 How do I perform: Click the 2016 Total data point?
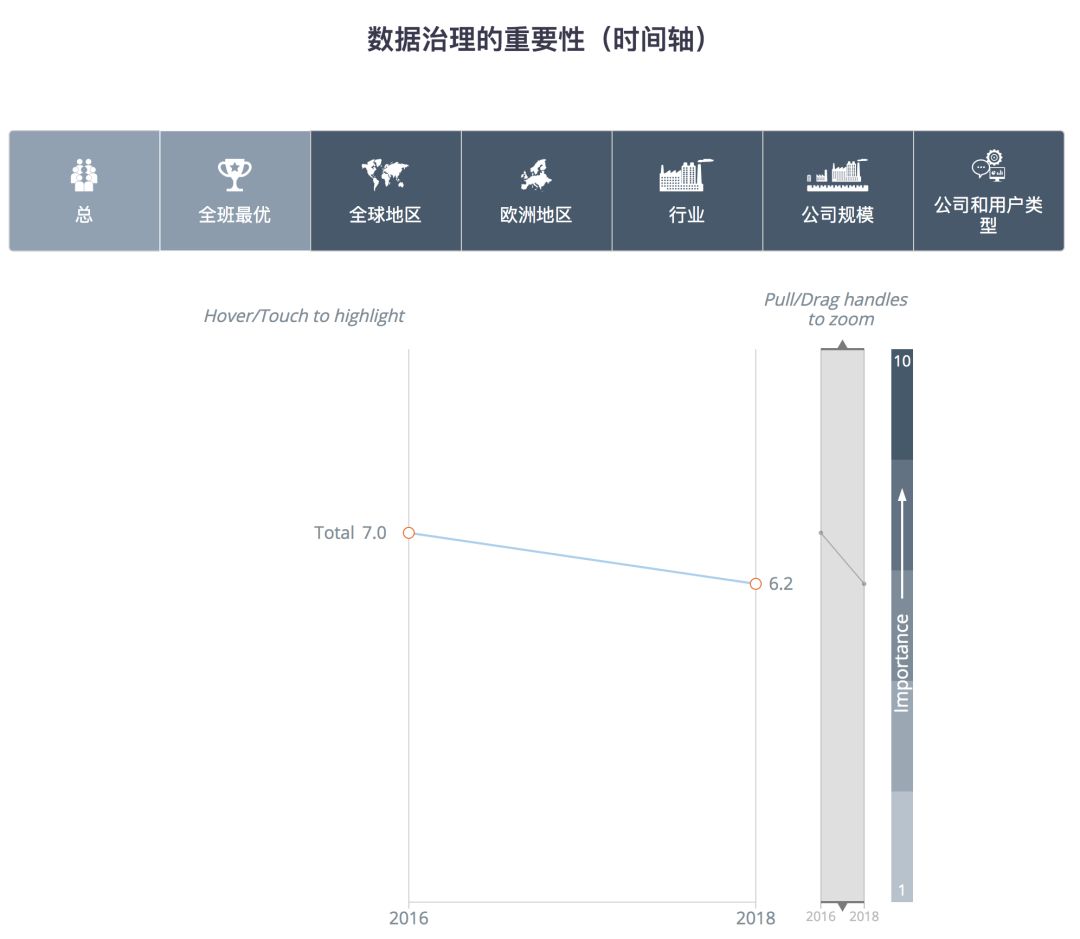click(408, 533)
